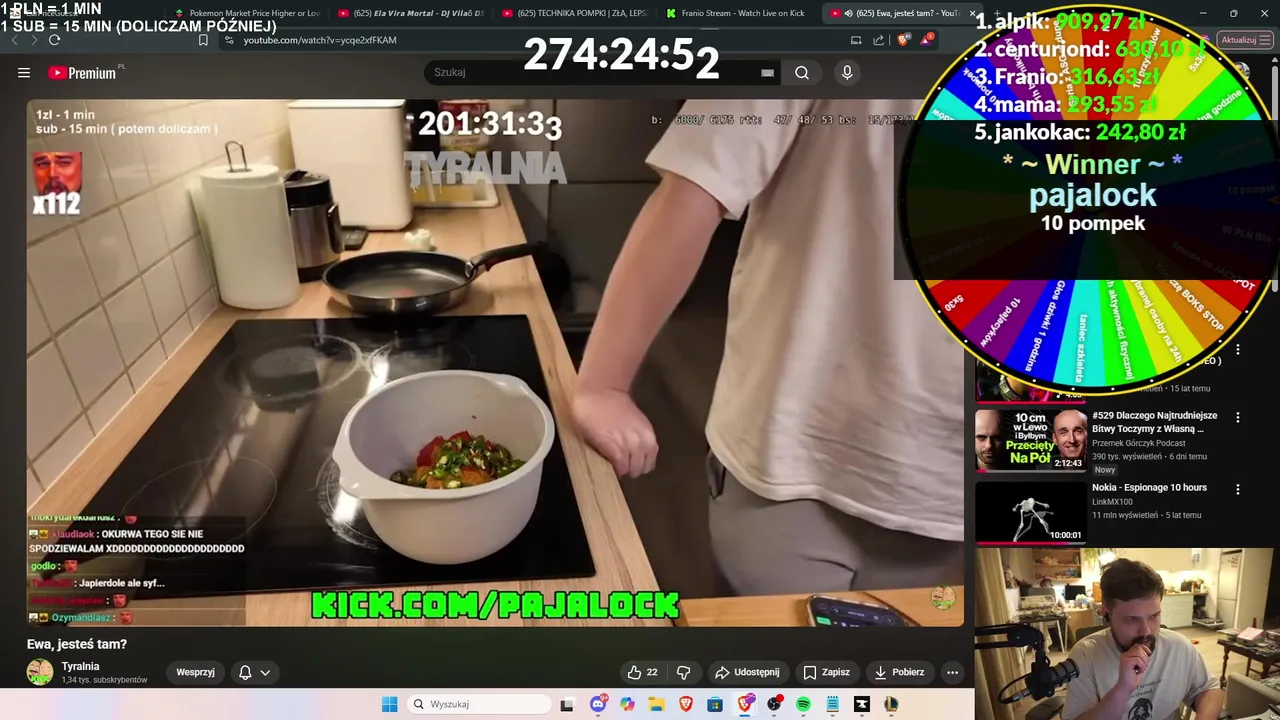Open Dlaczego Najtrudniejsze Bitwy video title

click(1155, 422)
